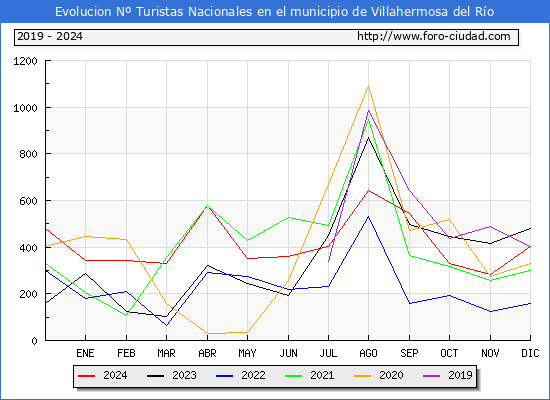The width and height of the screenshot is (550, 400).
Task: Click the green 2021 data point at JUN
Action: (288, 218)
